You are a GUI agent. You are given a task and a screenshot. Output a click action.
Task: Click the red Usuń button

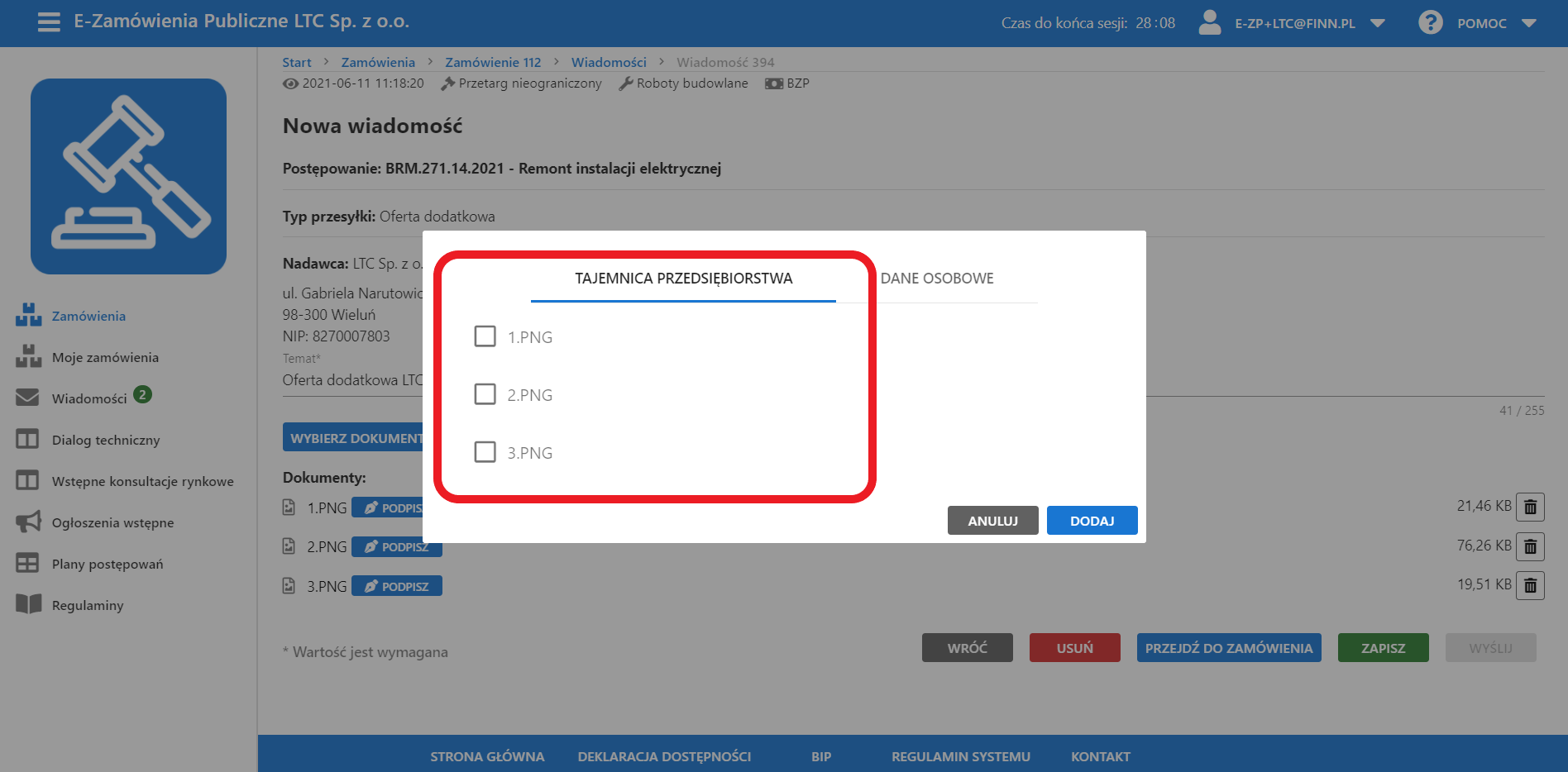(1075, 648)
